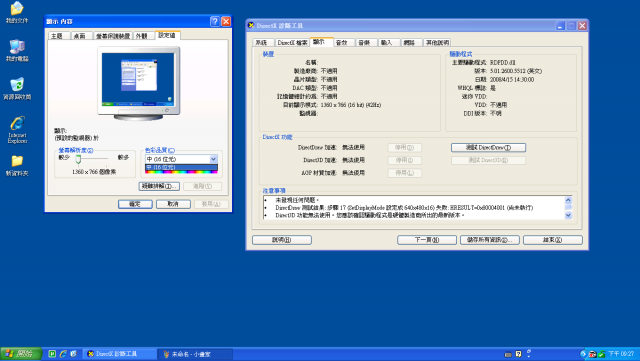Click the 1360 x 766 (16 bit) display mode text
The image size is (640, 361).
point(351,105)
